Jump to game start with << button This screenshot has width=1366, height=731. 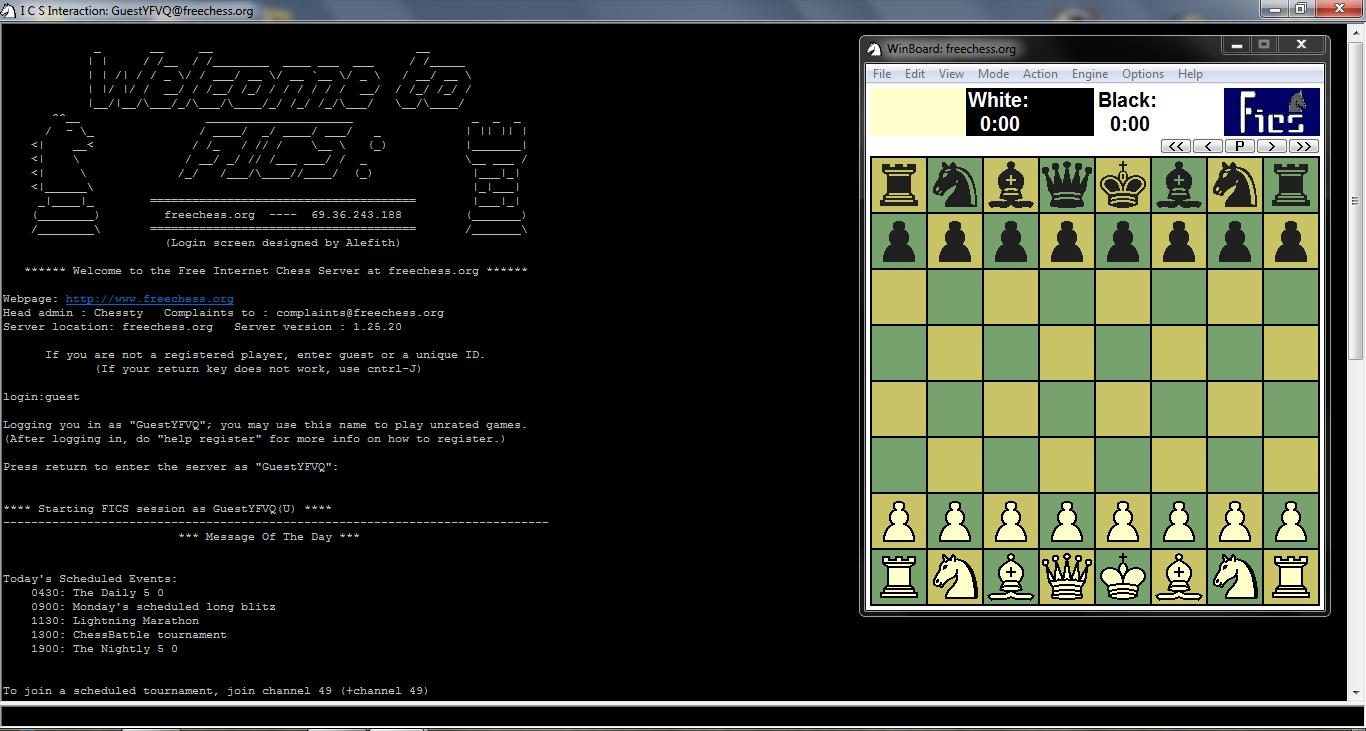(1176, 146)
